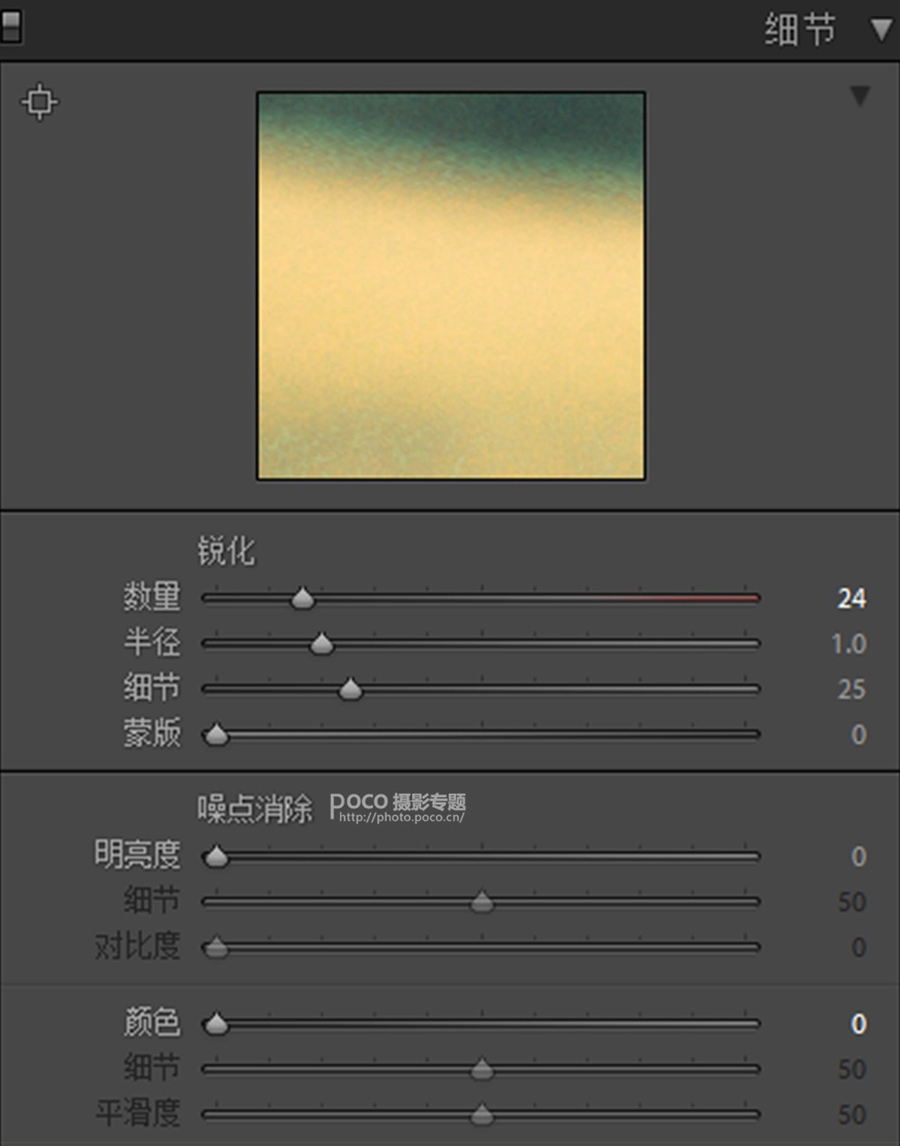The image size is (900, 1146).
Task: Click the 对比度 slider handle
Action: tap(216, 947)
